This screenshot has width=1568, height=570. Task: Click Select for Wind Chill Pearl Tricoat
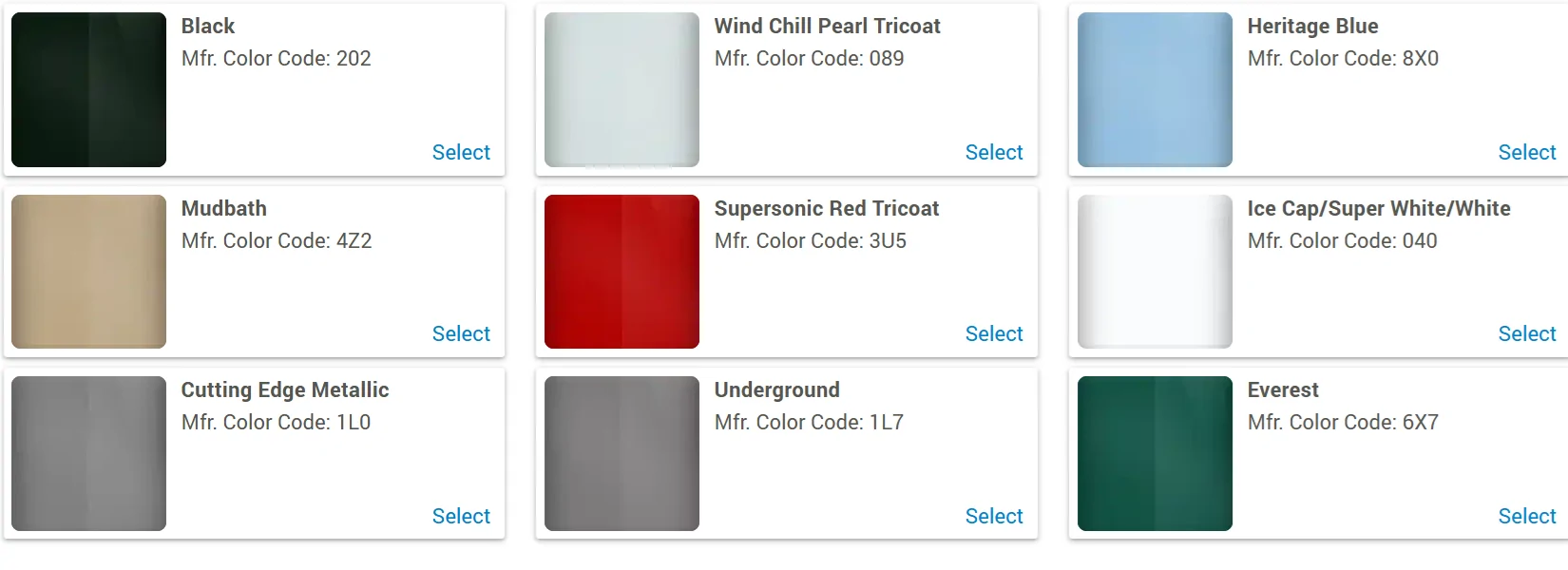click(x=994, y=152)
